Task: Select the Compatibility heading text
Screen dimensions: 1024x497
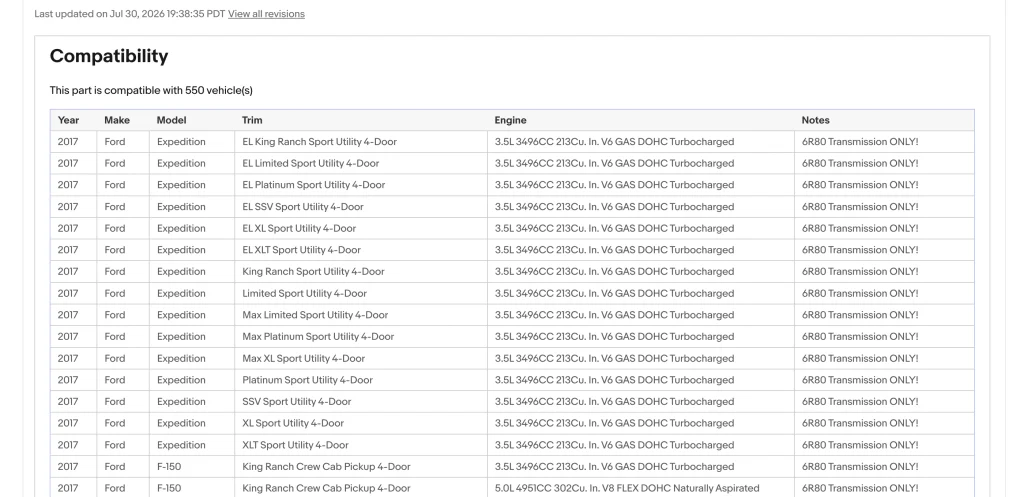Action: coord(109,56)
